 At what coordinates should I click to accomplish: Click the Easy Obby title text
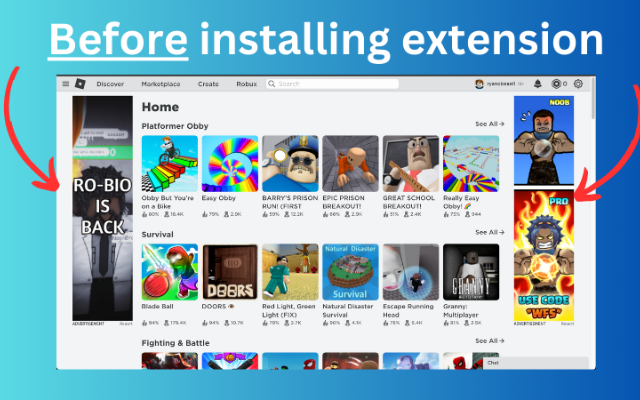(x=219, y=198)
